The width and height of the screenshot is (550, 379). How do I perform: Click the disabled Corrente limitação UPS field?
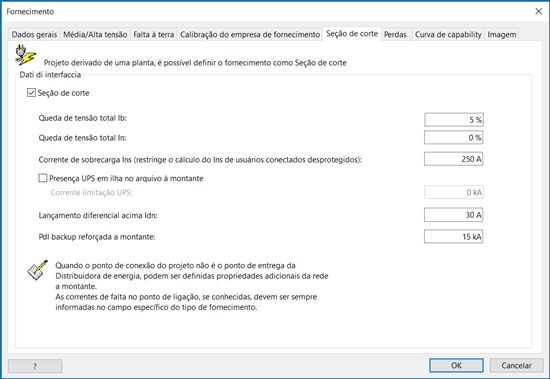tap(454, 192)
